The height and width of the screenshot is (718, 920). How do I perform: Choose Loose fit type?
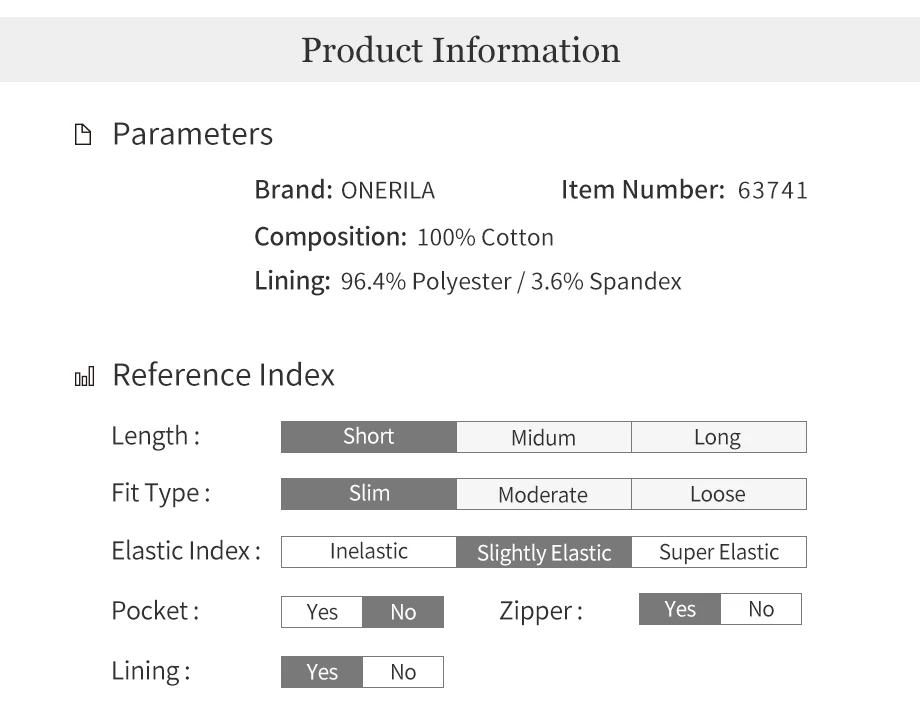[x=719, y=494]
